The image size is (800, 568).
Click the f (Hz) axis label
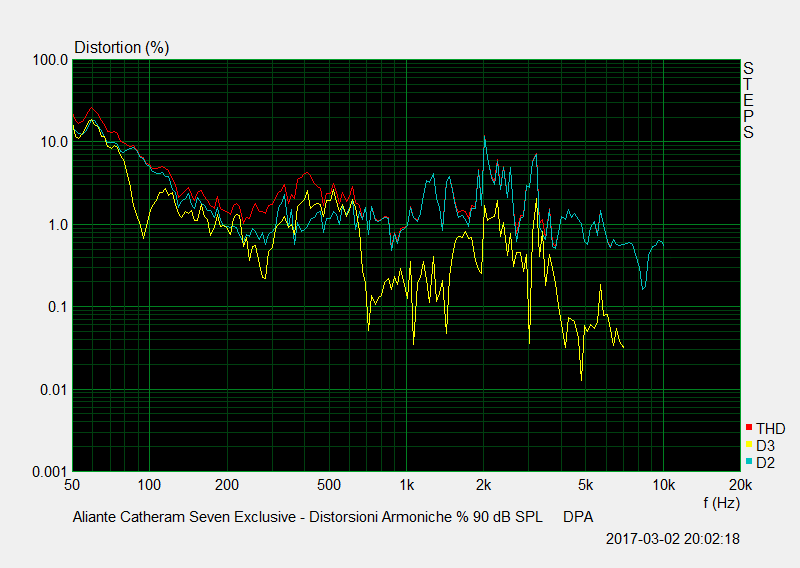point(721,503)
